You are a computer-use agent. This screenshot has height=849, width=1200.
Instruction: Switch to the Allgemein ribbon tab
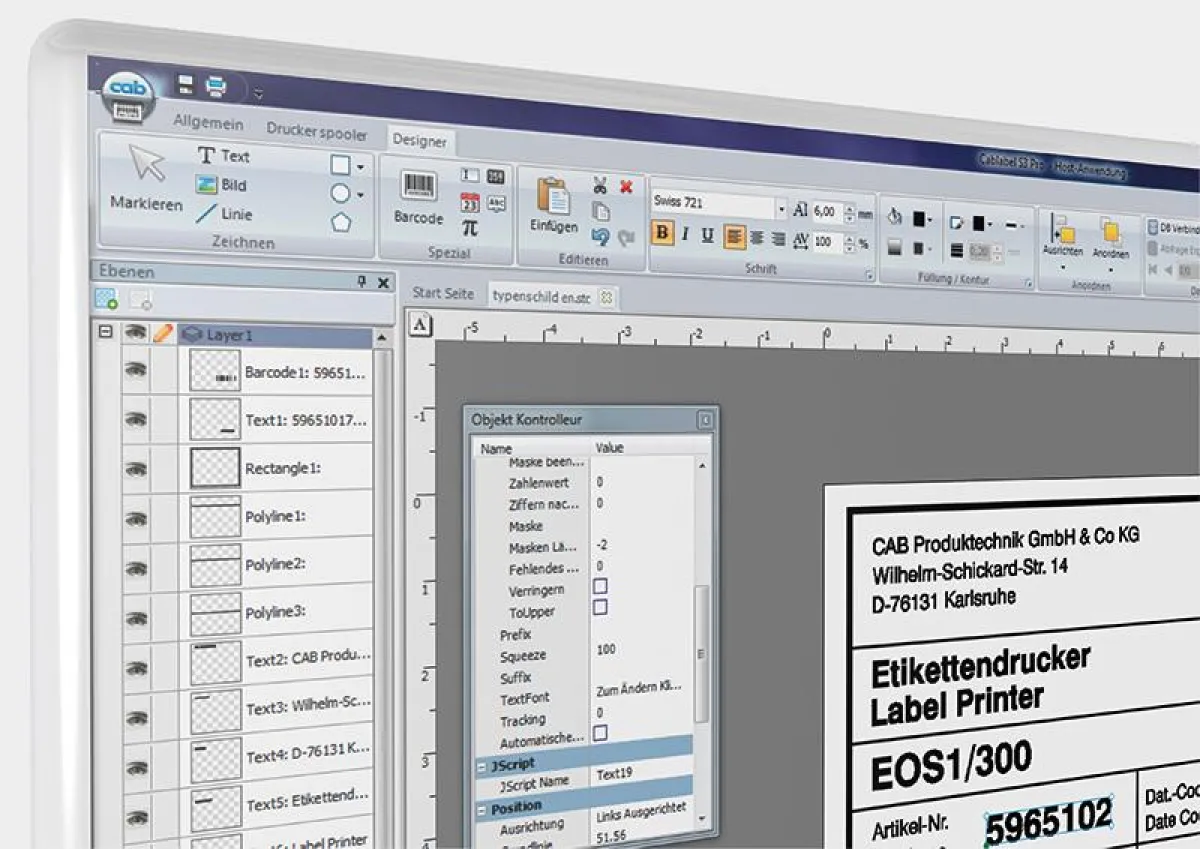[208, 124]
